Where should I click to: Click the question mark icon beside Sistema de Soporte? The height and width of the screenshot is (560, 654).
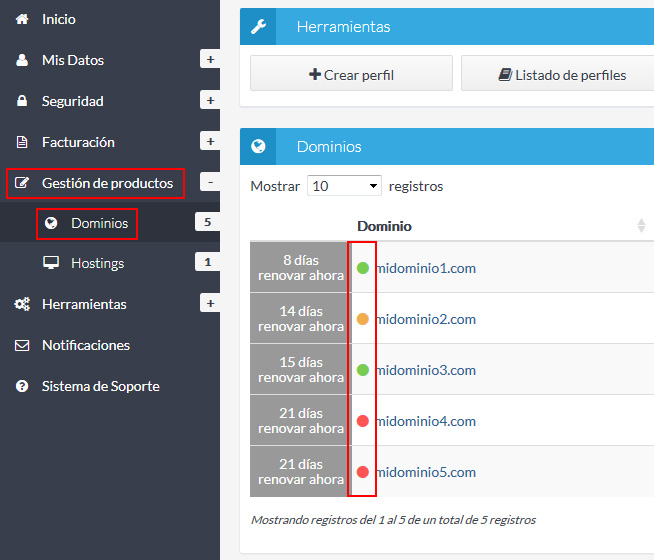pos(22,386)
